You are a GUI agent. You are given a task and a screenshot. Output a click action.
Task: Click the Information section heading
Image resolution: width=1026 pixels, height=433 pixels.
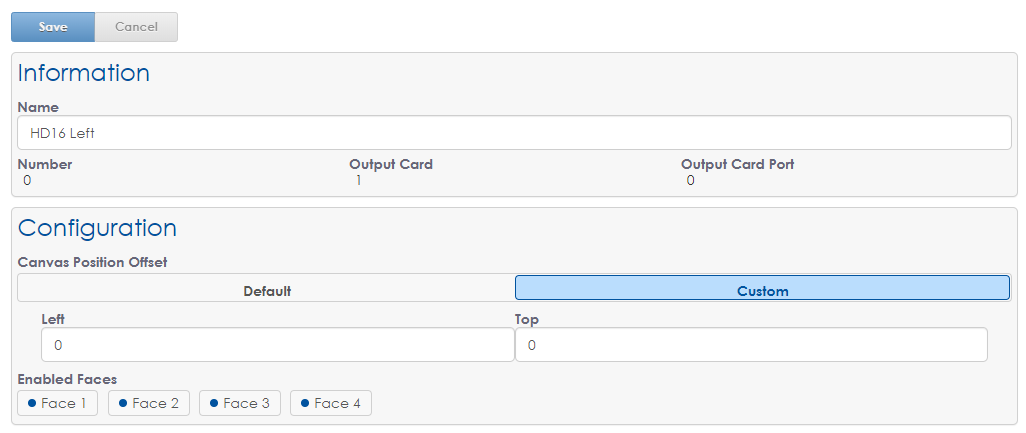pyautogui.click(x=84, y=73)
